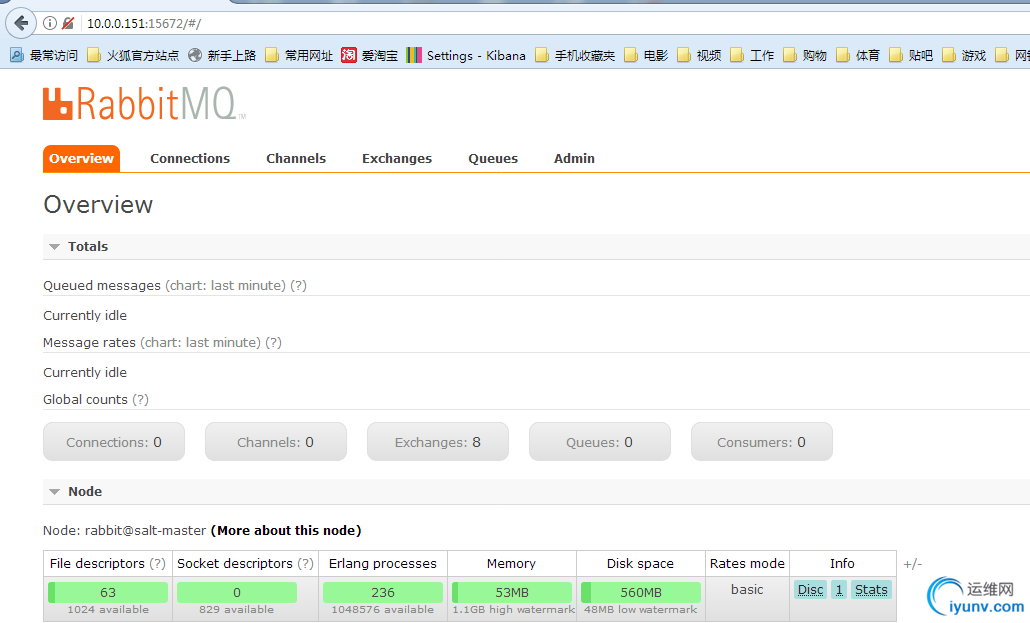Open the 最常访问 bookmark icon
Screen dimensions: 1030x623
pos(17,55)
